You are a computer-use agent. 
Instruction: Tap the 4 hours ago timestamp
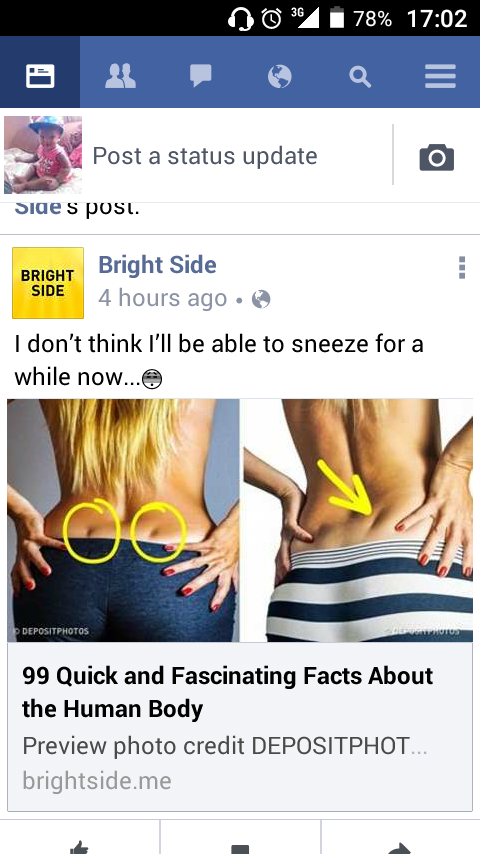pyautogui.click(x=162, y=298)
